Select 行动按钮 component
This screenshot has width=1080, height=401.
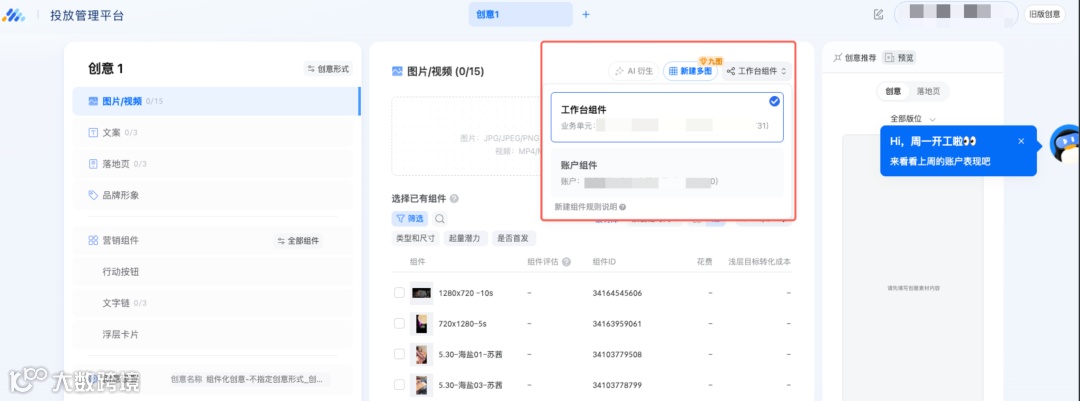(x=213, y=271)
